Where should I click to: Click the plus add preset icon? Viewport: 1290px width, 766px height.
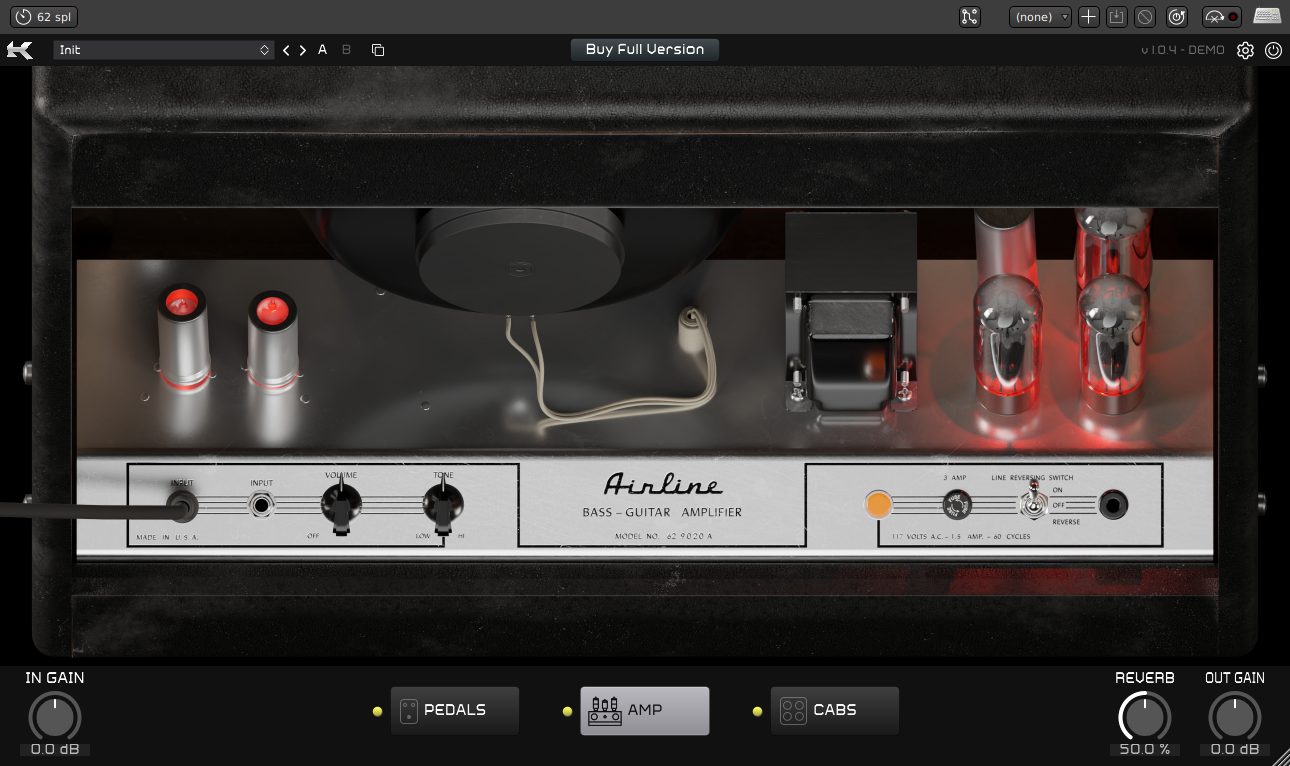pyautogui.click(x=1089, y=17)
